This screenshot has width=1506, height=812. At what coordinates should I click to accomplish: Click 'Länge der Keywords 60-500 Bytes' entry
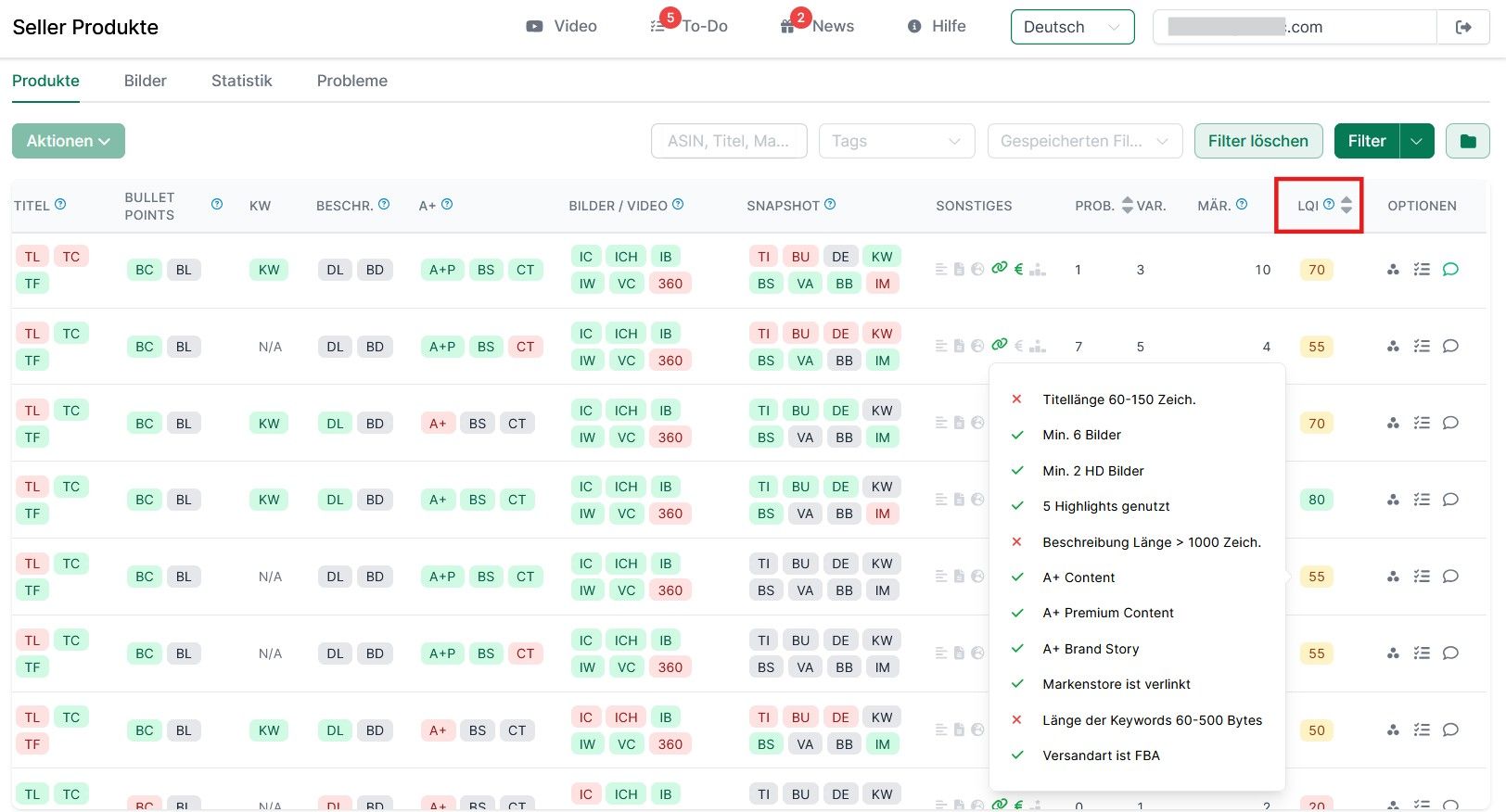[1153, 720]
